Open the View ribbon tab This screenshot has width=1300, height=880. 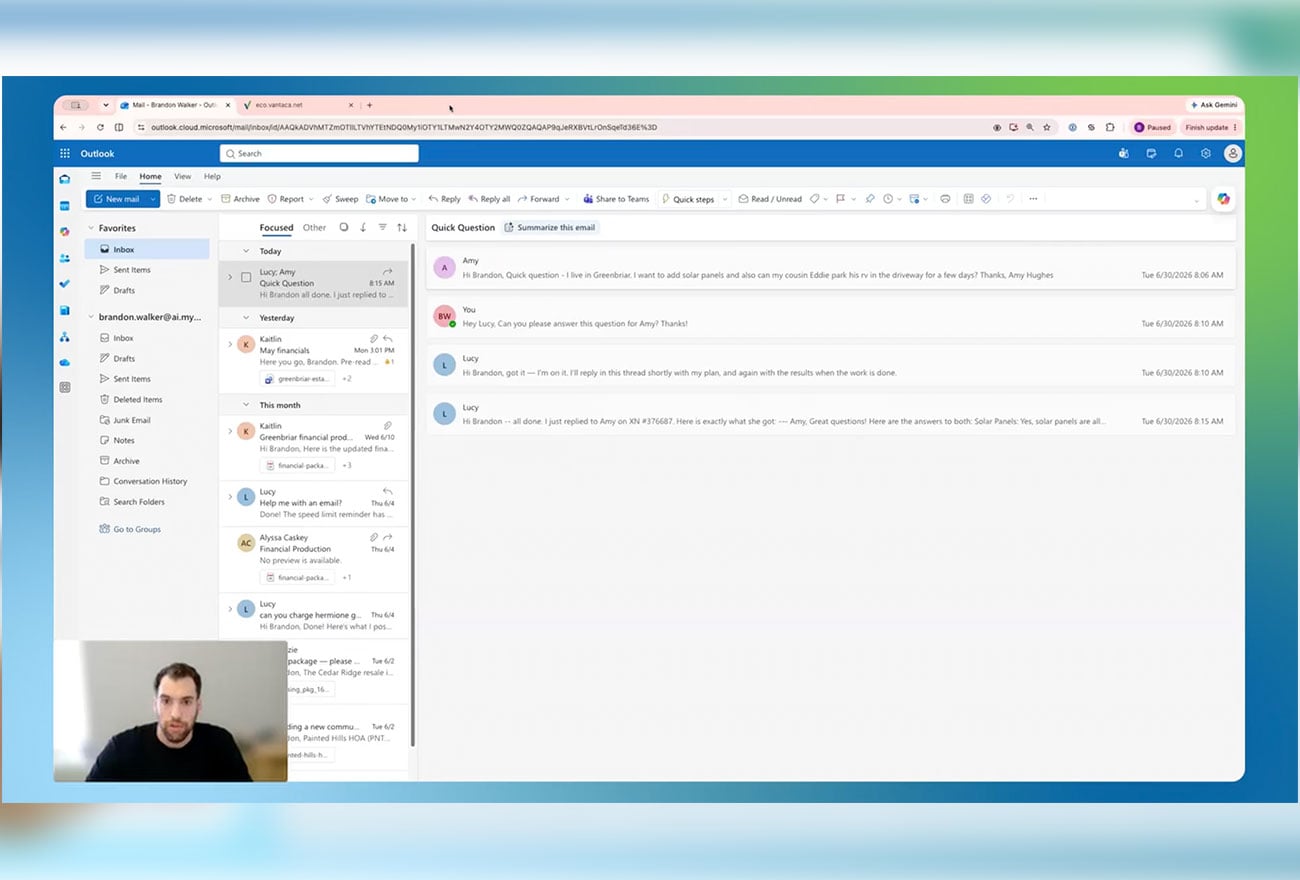183,176
